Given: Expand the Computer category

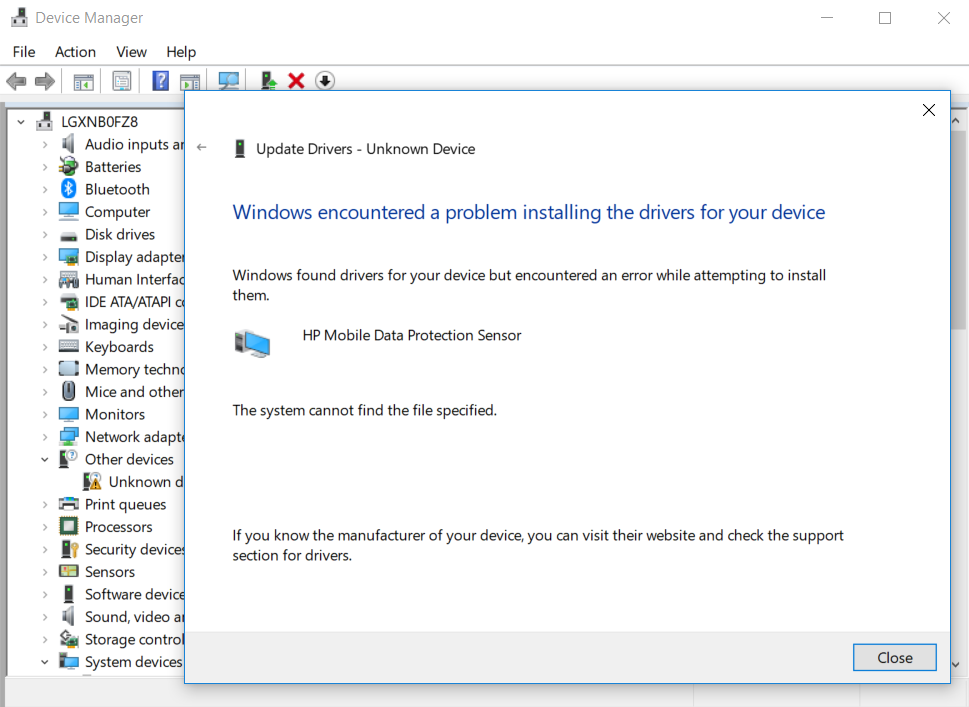Looking at the screenshot, I should click(44, 211).
